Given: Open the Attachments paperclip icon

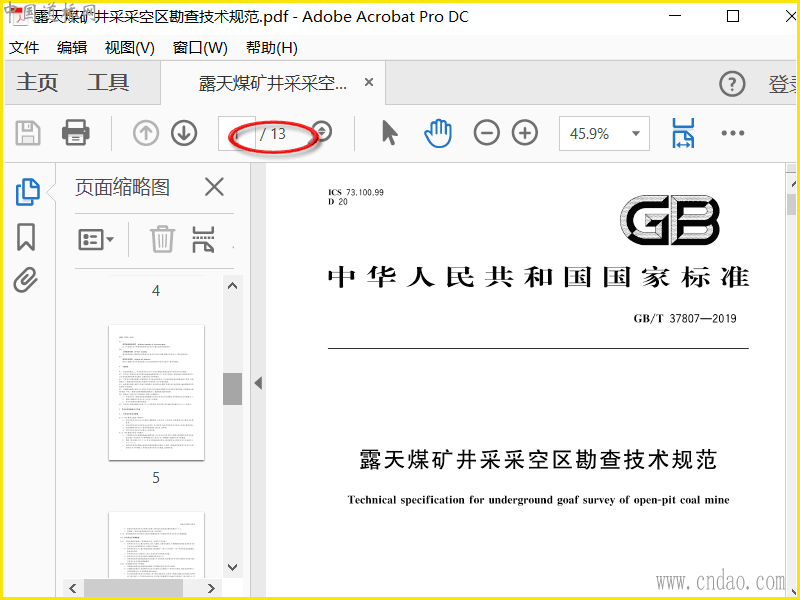Looking at the screenshot, I should point(26,280).
